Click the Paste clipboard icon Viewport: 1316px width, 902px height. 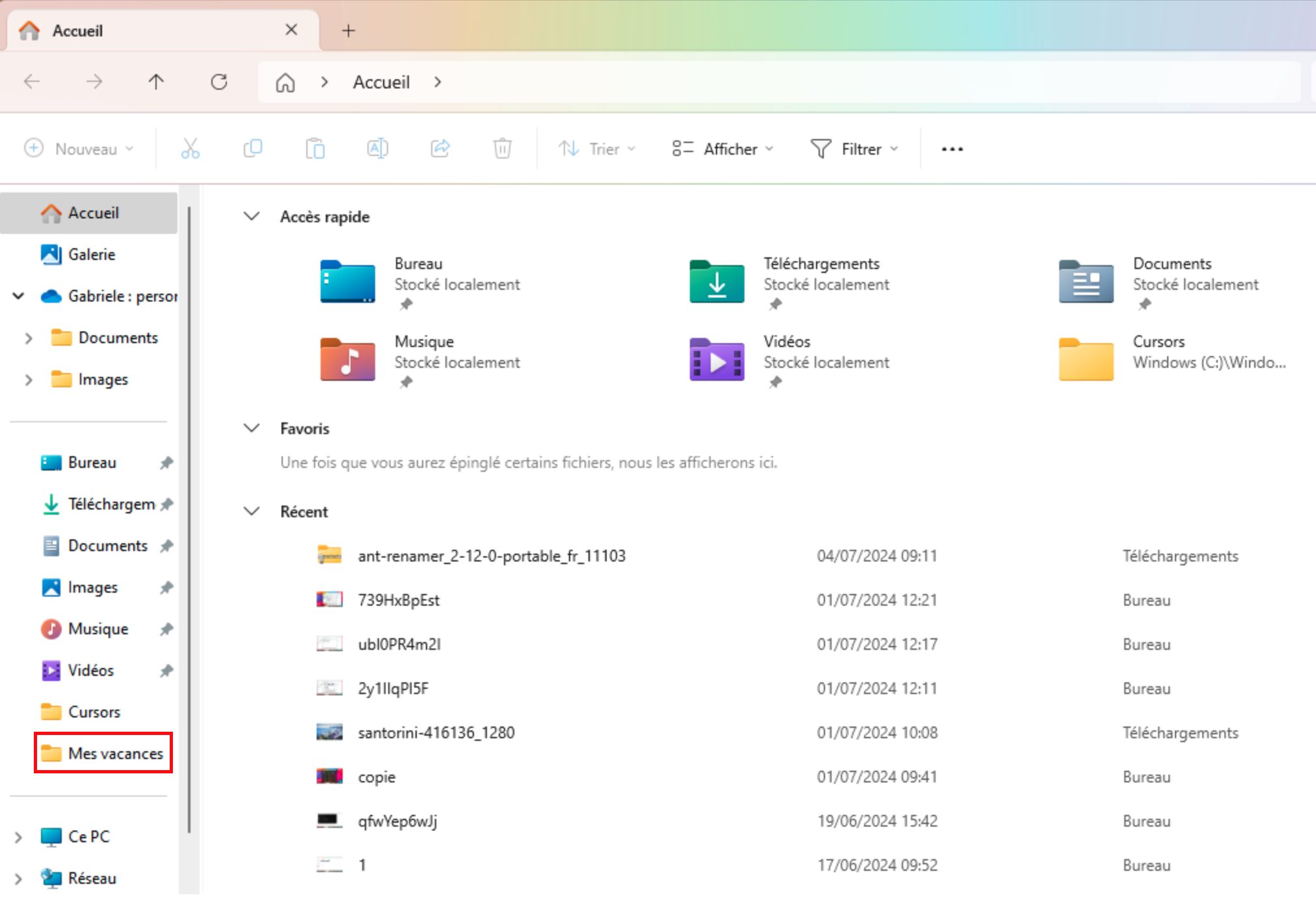coord(315,149)
